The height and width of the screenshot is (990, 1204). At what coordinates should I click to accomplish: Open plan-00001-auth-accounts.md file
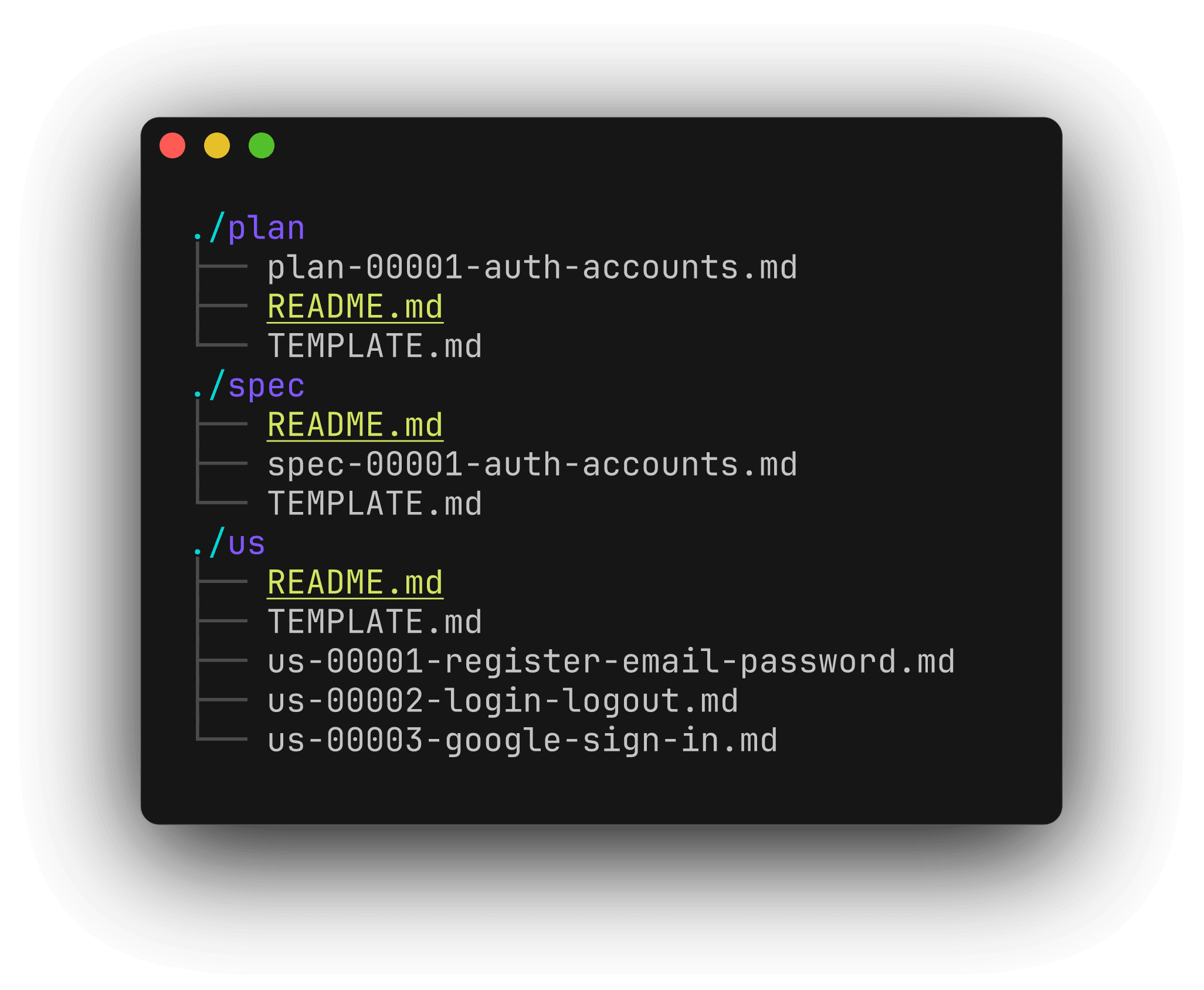coord(533,267)
